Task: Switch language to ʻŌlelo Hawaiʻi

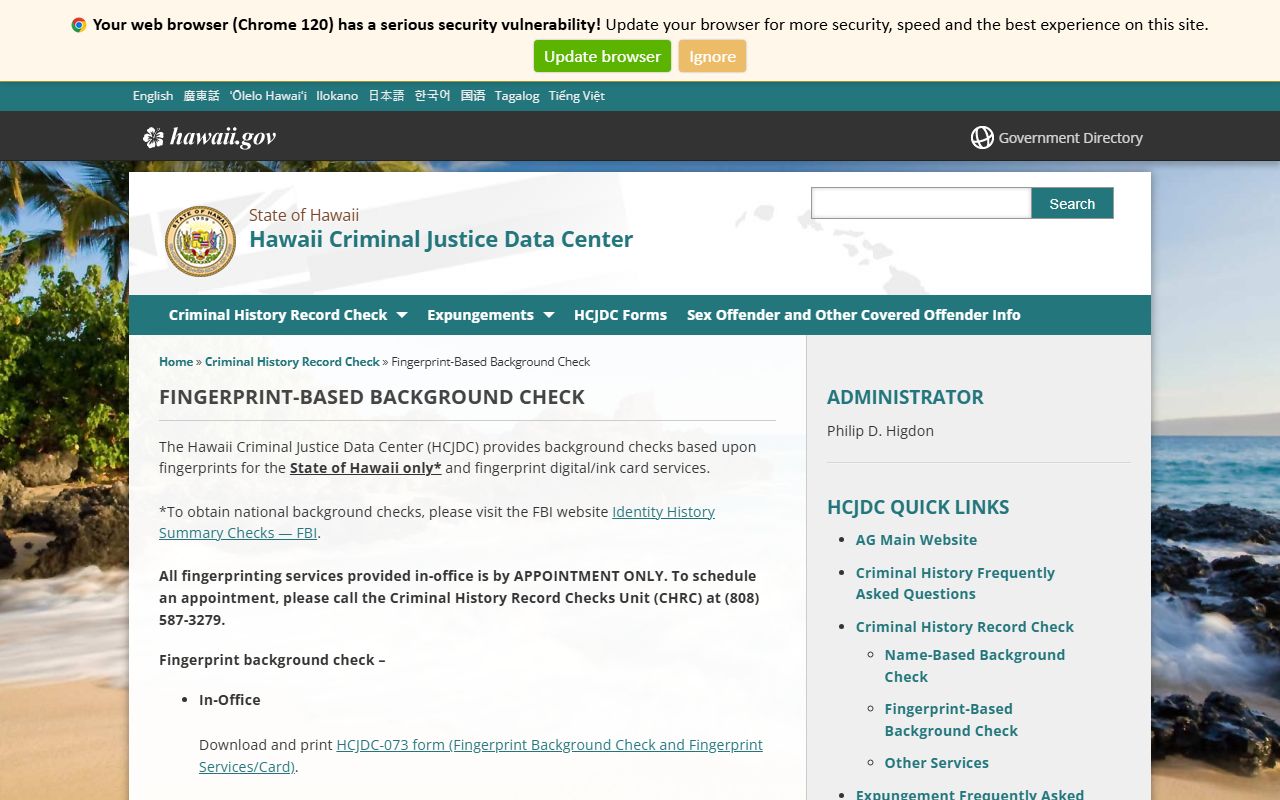Action: coord(268,96)
